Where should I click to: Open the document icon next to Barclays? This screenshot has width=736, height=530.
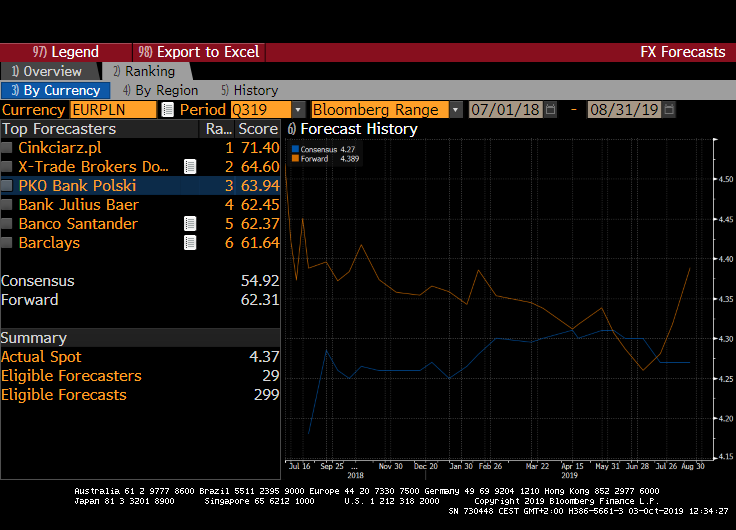coord(190,243)
